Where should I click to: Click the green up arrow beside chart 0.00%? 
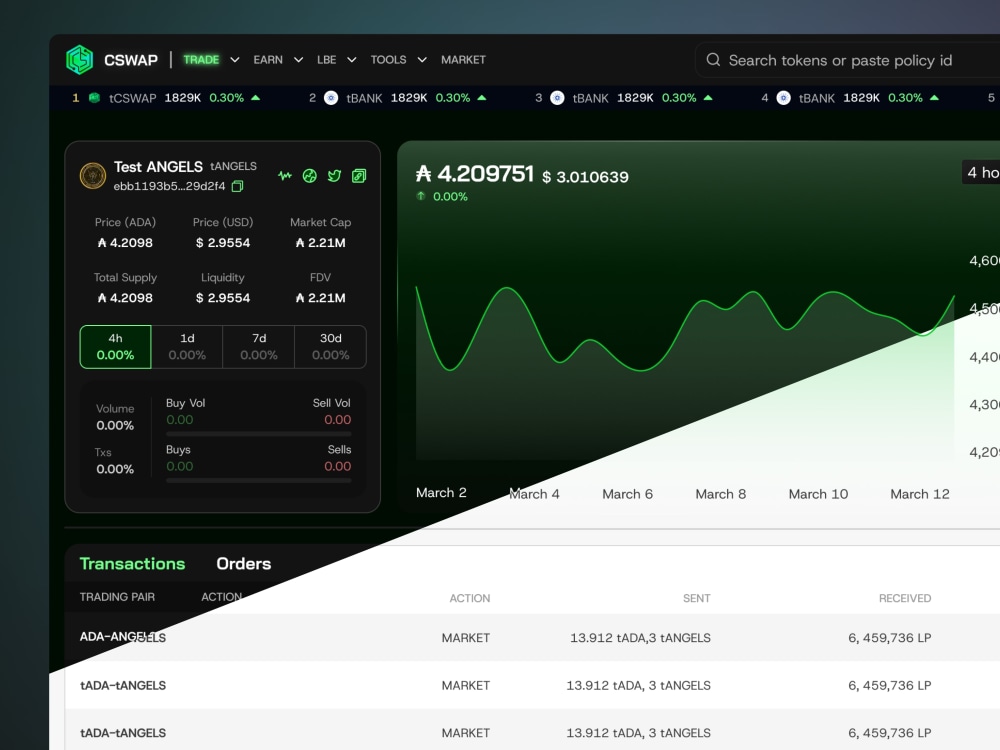421,196
